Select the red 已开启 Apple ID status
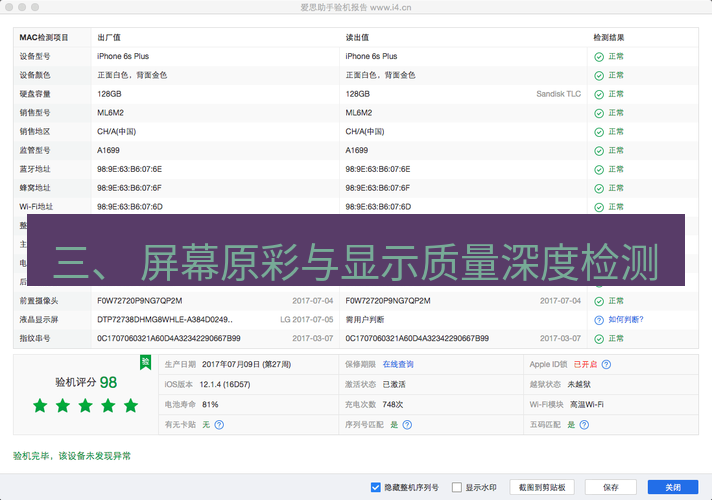Image resolution: width=712 pixels, height=500 pixels. [585, 364]
